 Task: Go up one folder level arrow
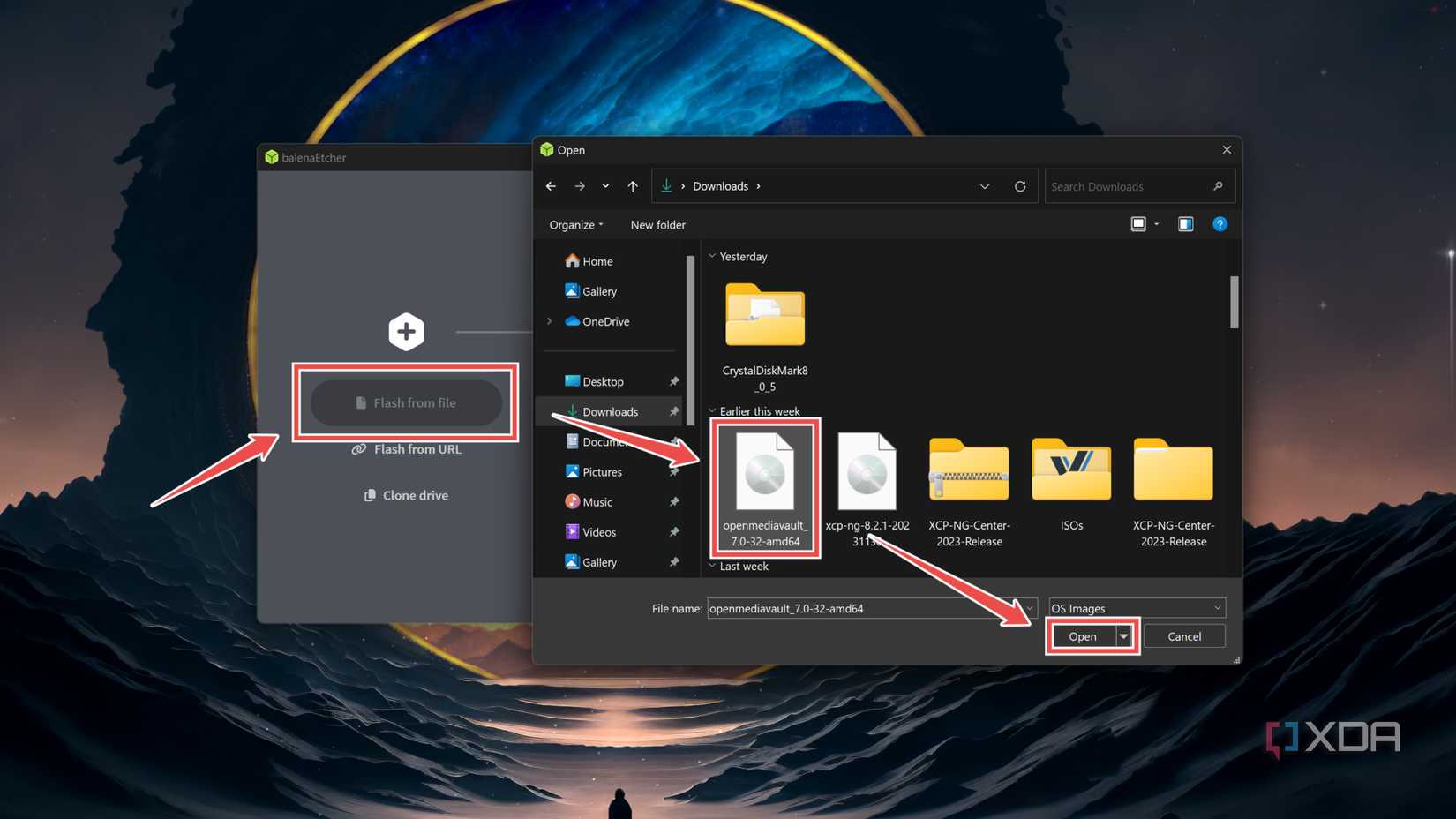tap(633, 186)
